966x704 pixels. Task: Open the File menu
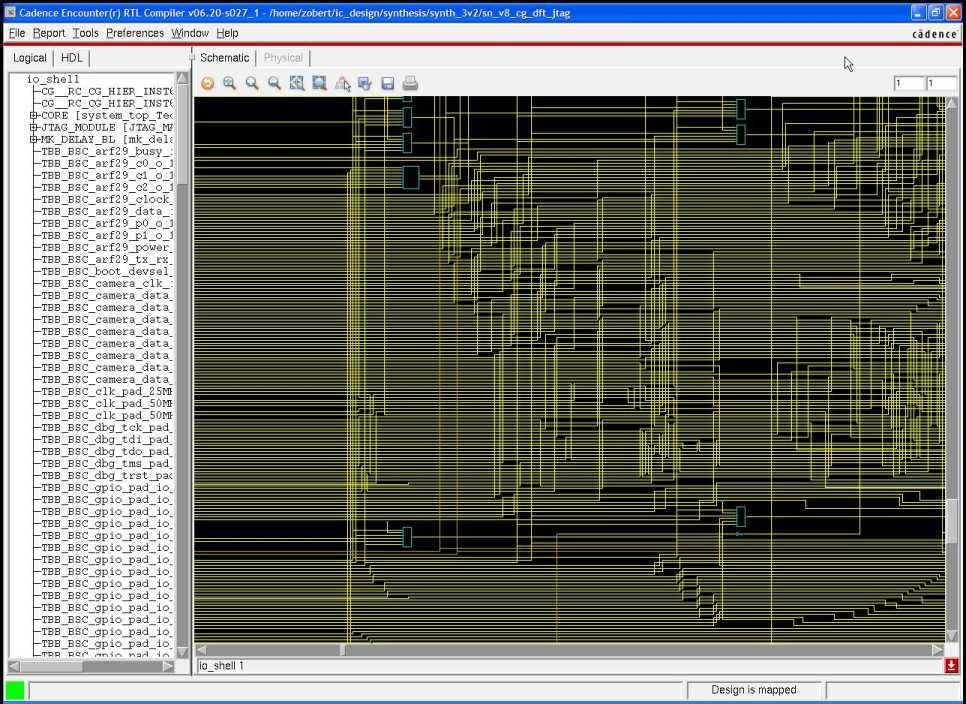click(17, 33)
